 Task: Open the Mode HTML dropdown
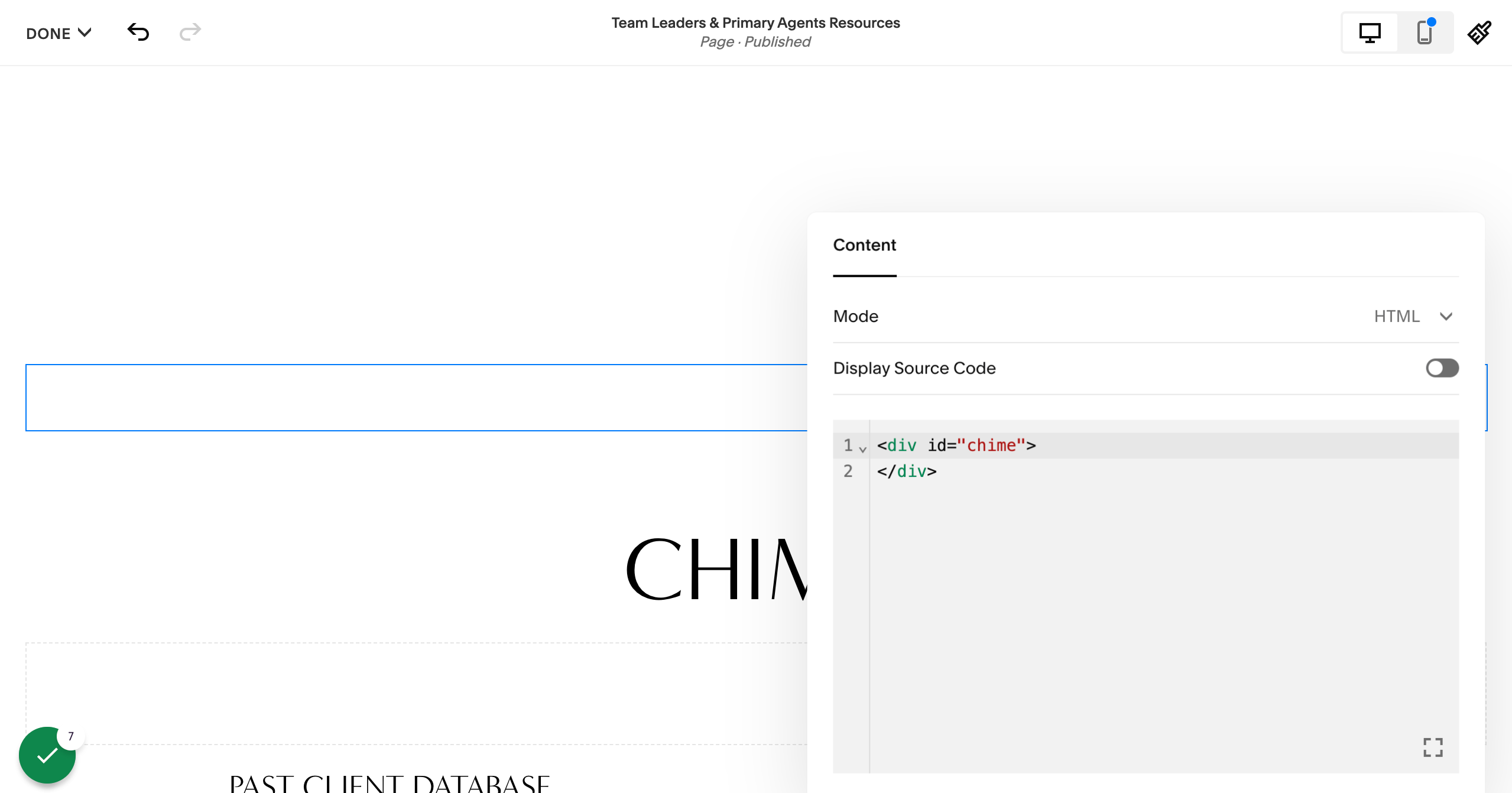coord(1413,316)
